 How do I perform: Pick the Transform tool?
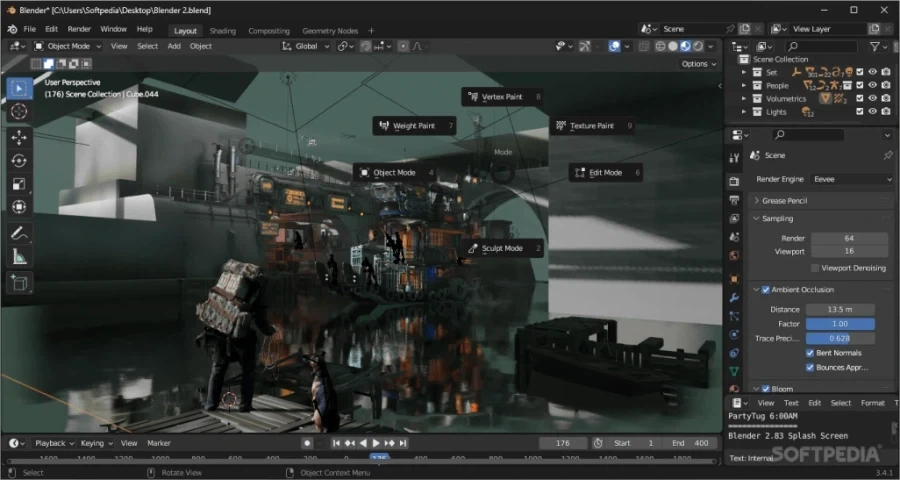pos(19,207)
